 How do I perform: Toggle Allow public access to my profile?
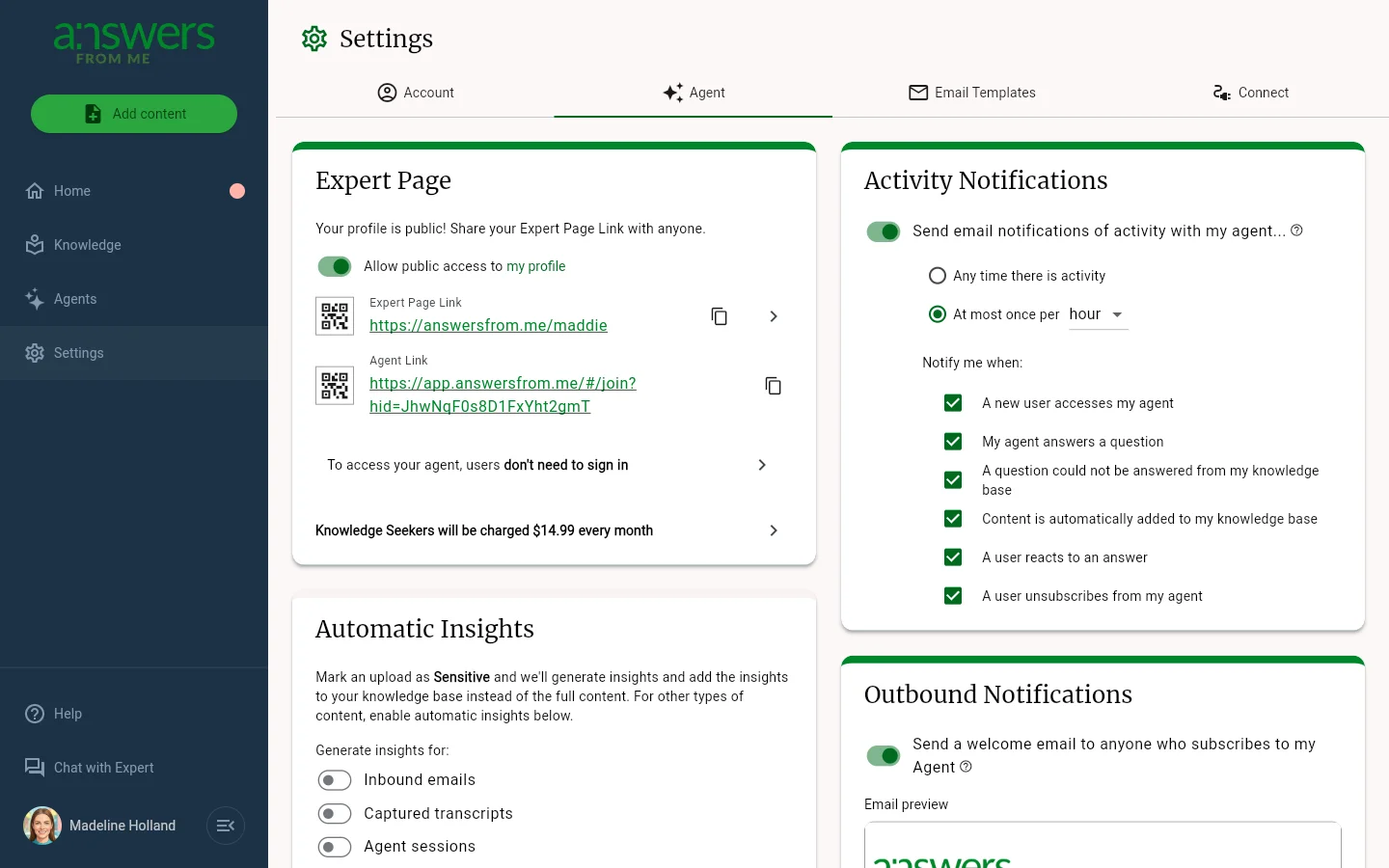(335, 266)
